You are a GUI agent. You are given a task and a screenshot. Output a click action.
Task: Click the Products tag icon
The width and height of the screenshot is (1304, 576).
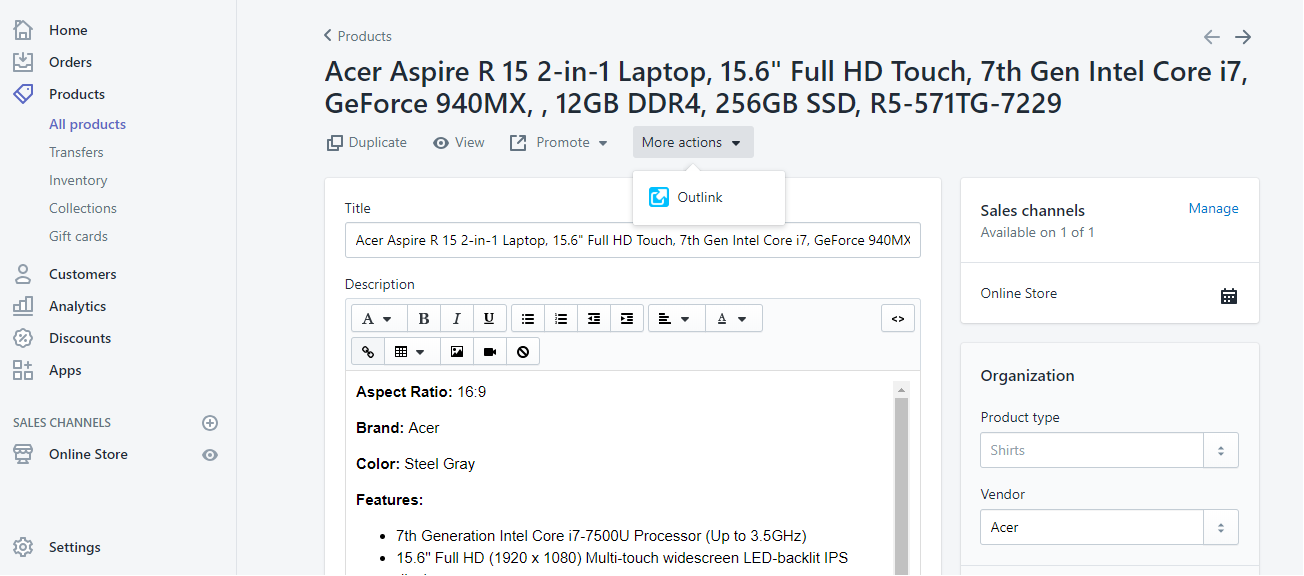click(x=23, y=94)
